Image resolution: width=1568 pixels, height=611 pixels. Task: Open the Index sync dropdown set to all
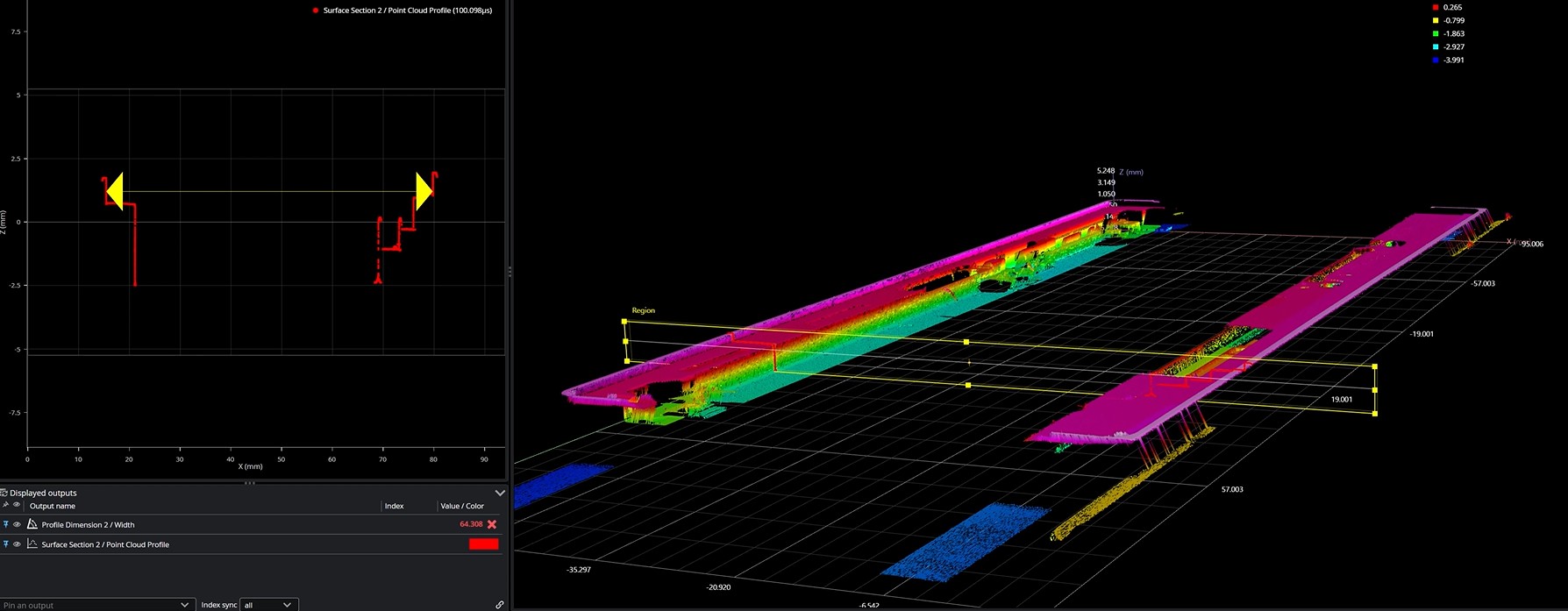pyautogui.click(x=268, y=605)
